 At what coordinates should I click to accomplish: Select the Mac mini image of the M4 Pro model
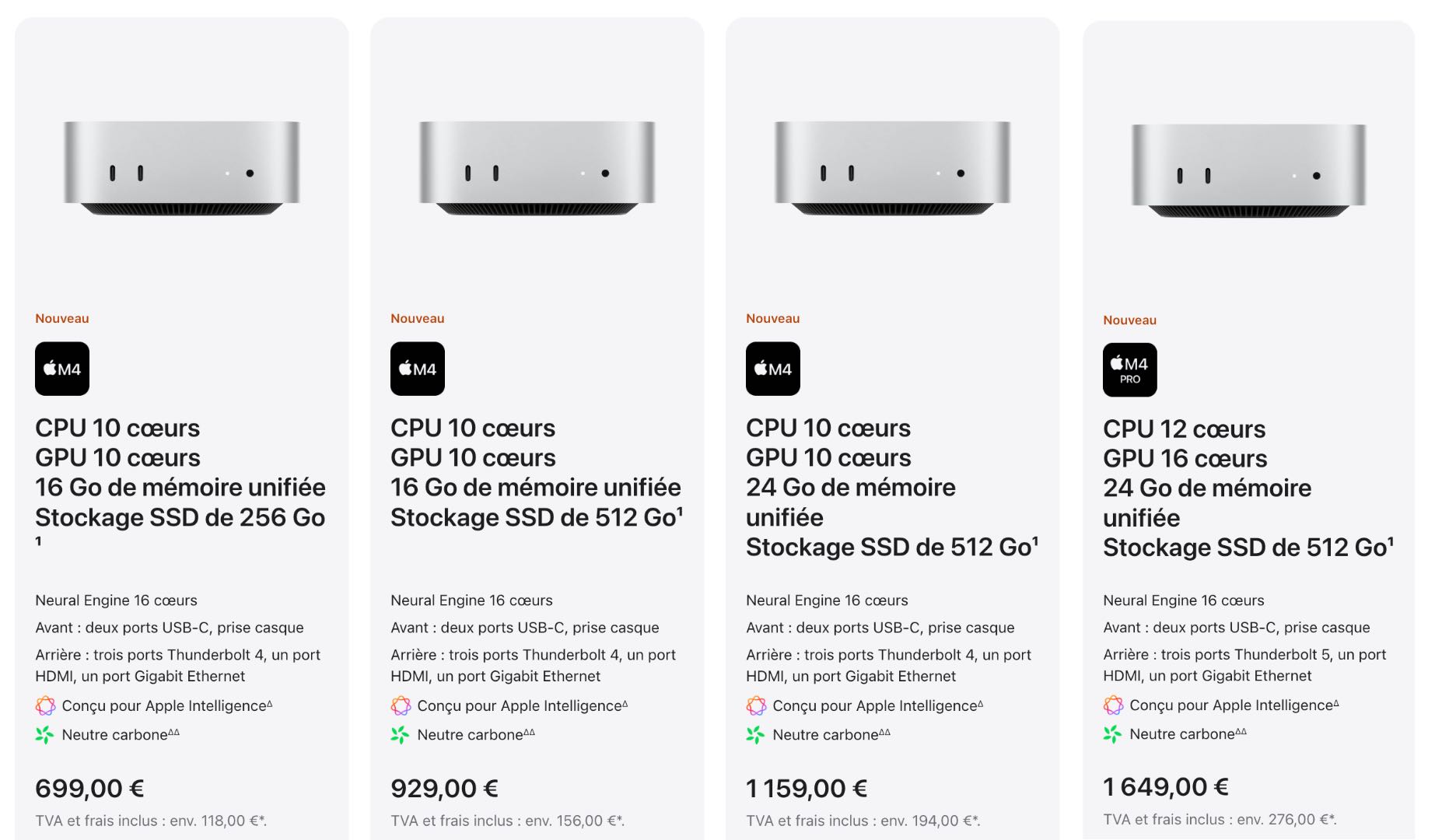point(1248,170)
